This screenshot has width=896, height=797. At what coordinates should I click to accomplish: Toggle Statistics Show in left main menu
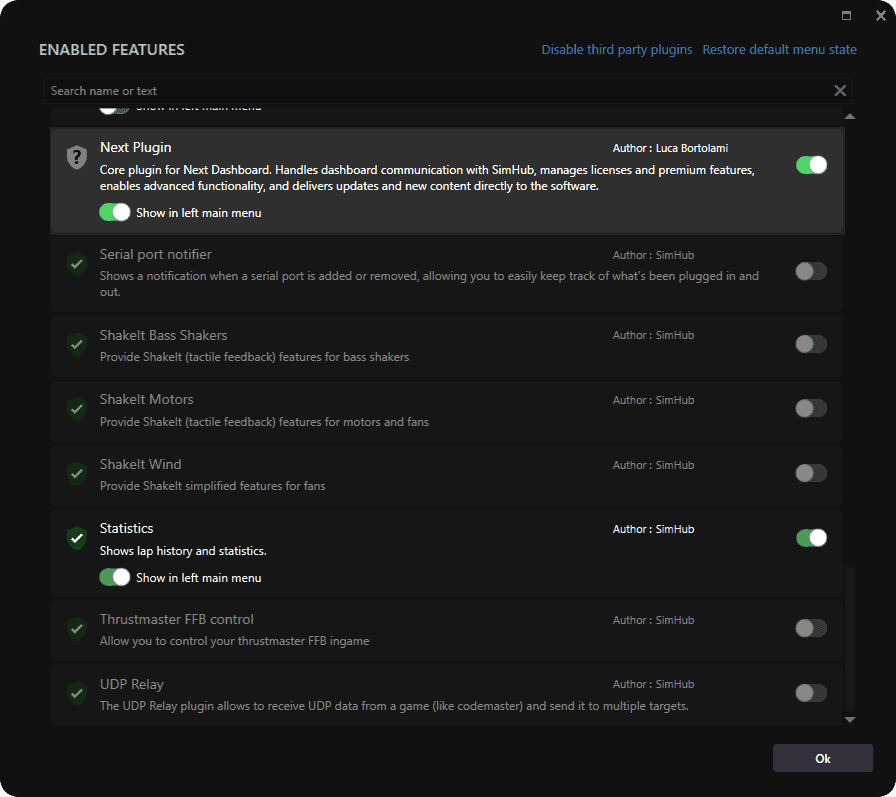[115, 577]
